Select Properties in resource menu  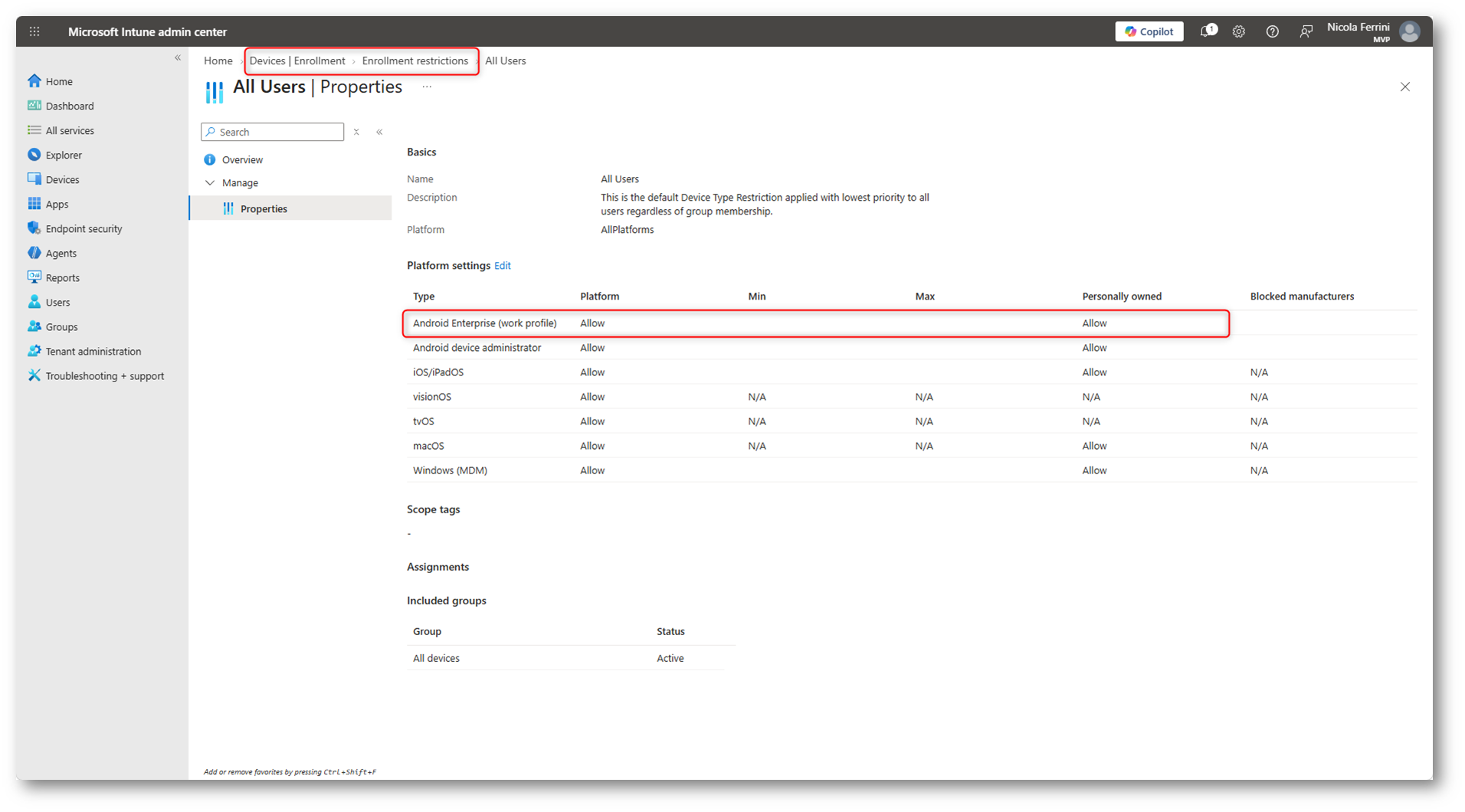coord(290,208)
